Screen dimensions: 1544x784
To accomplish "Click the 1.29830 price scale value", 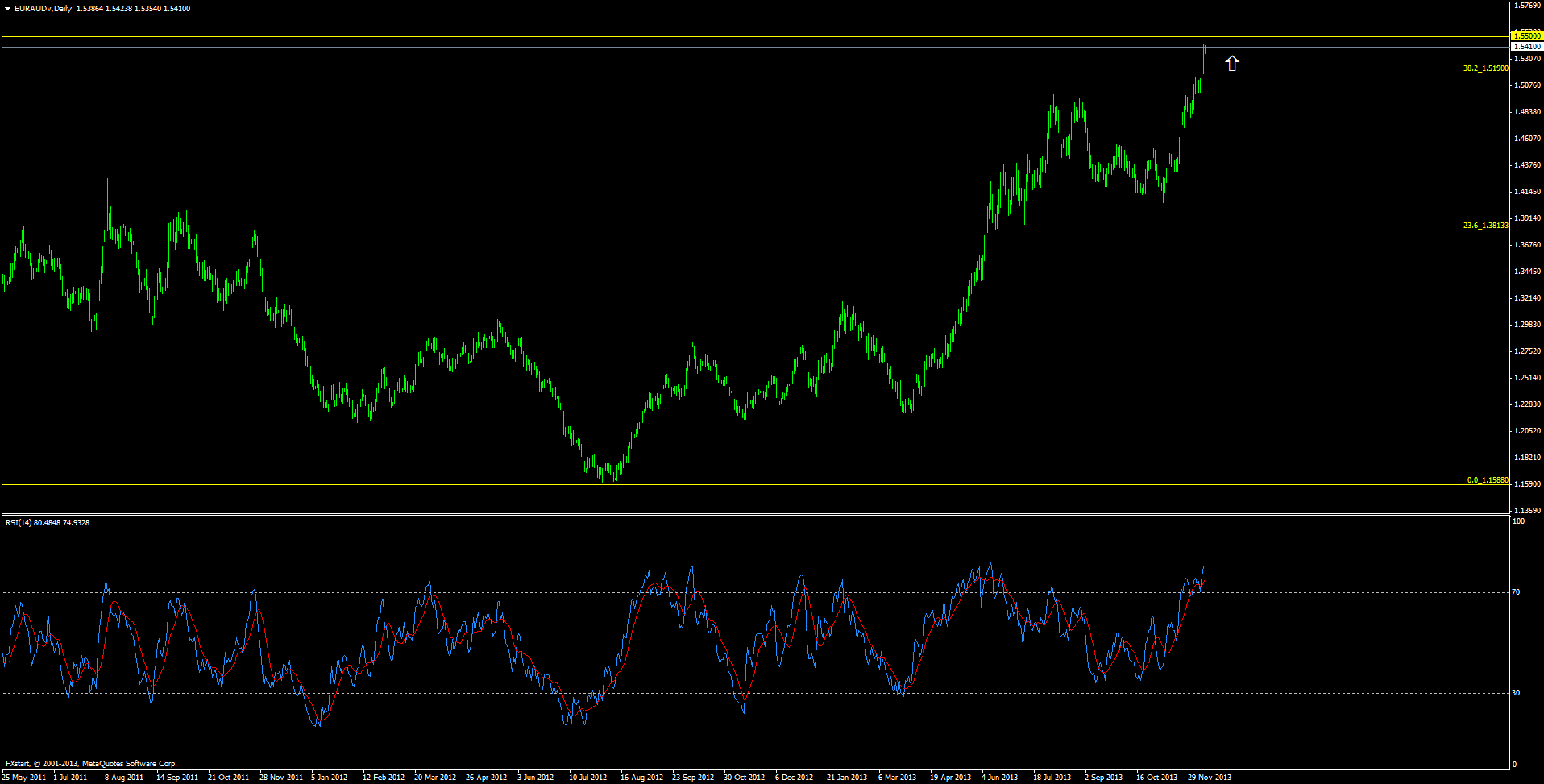I will [x=1528, y=325].
